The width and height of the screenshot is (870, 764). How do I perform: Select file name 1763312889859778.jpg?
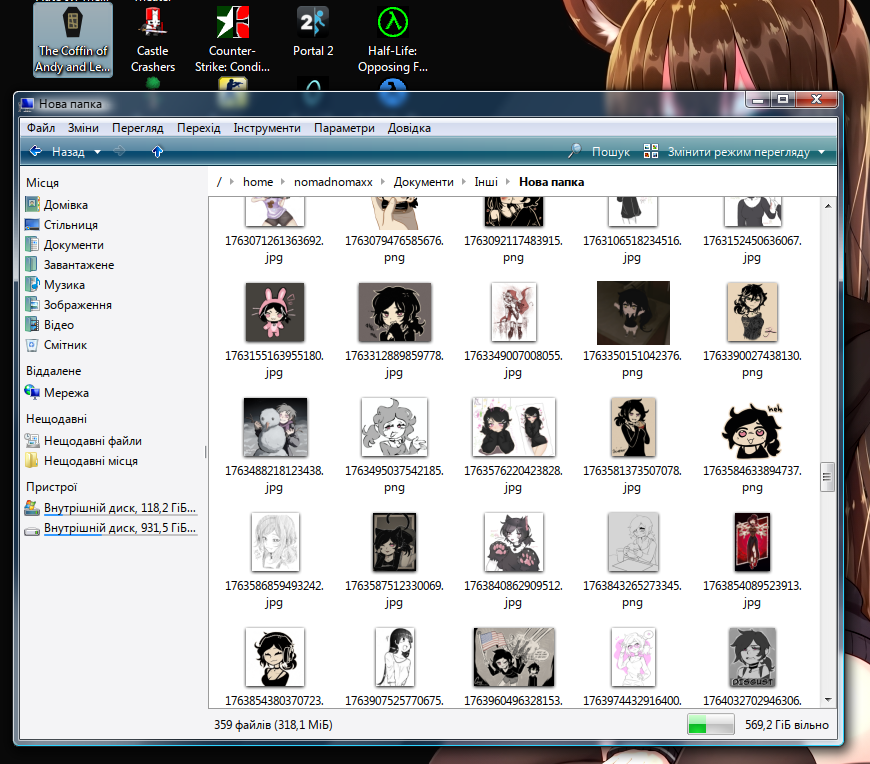(x=394, y=363)
